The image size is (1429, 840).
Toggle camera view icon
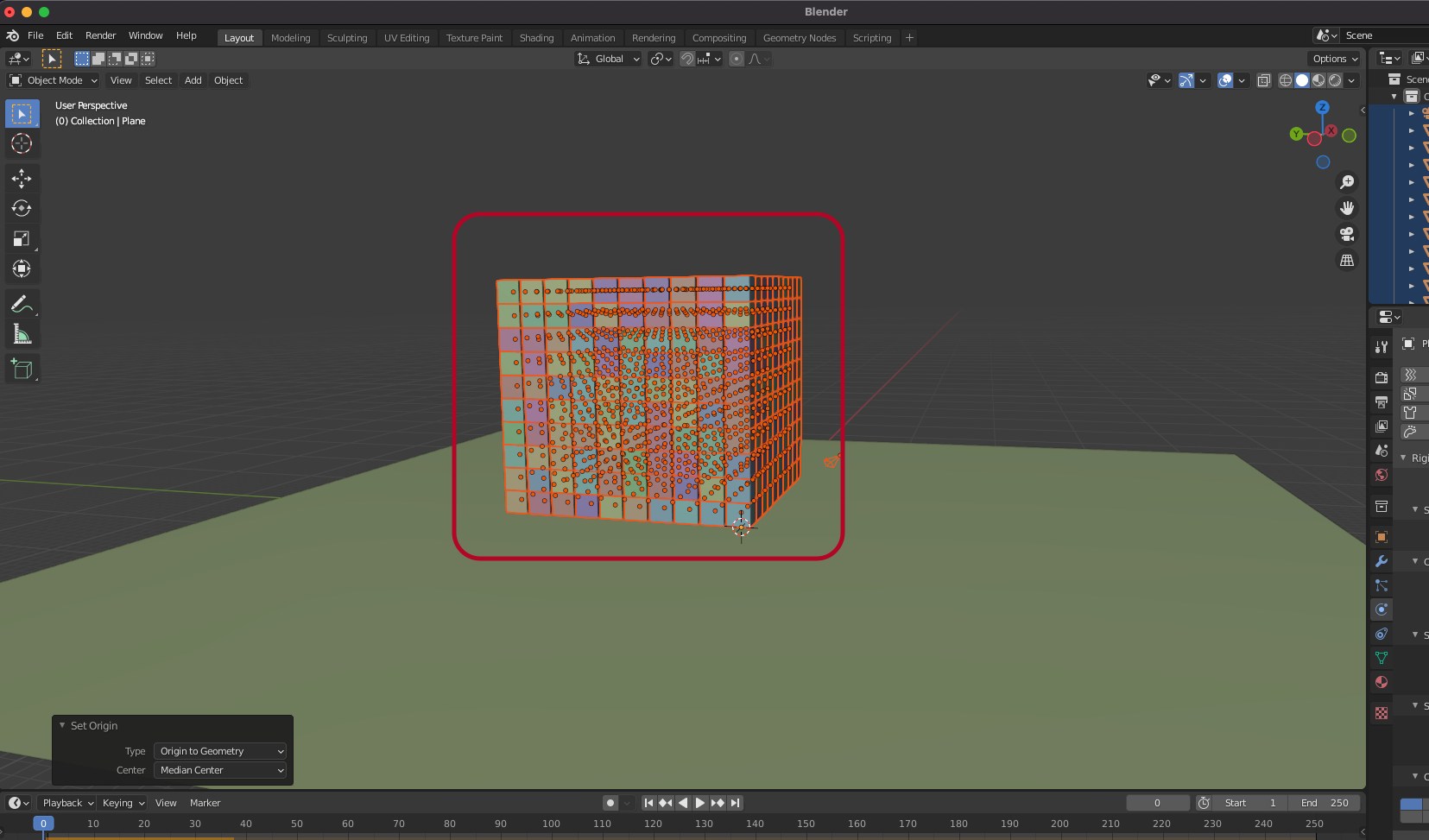click(1346, 234)
